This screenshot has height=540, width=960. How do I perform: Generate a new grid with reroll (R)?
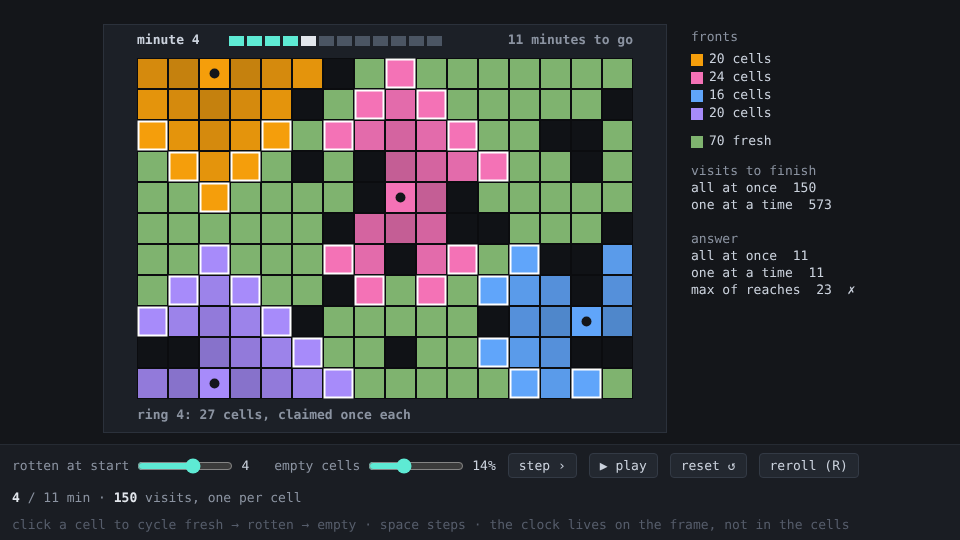[x=808, y=466]
